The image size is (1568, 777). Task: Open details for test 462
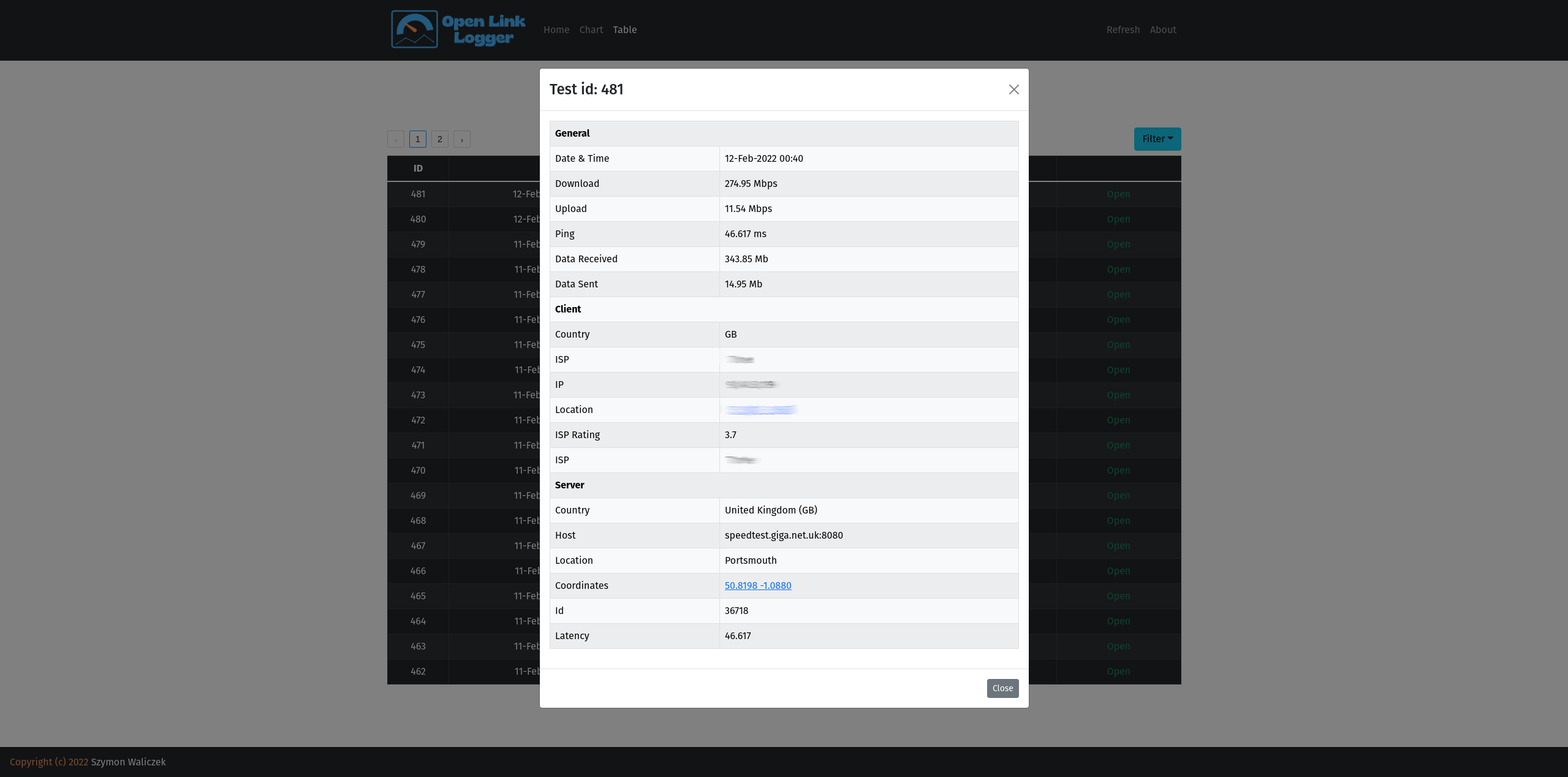[1118, 672]
